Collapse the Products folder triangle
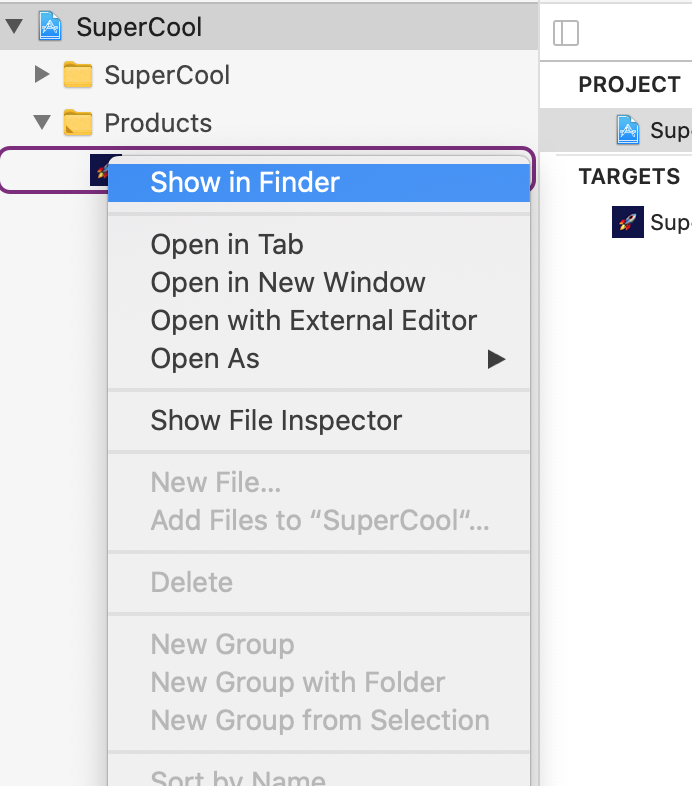 point(41,123)
